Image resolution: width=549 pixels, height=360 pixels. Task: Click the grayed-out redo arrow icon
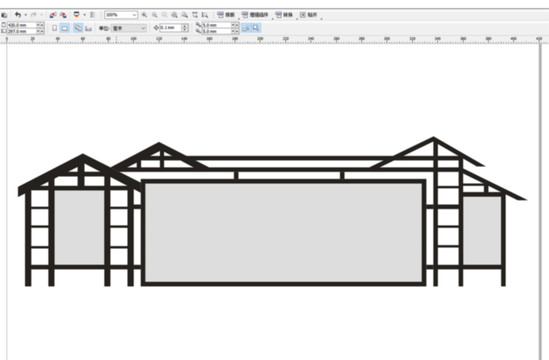[x=34, y=15]
